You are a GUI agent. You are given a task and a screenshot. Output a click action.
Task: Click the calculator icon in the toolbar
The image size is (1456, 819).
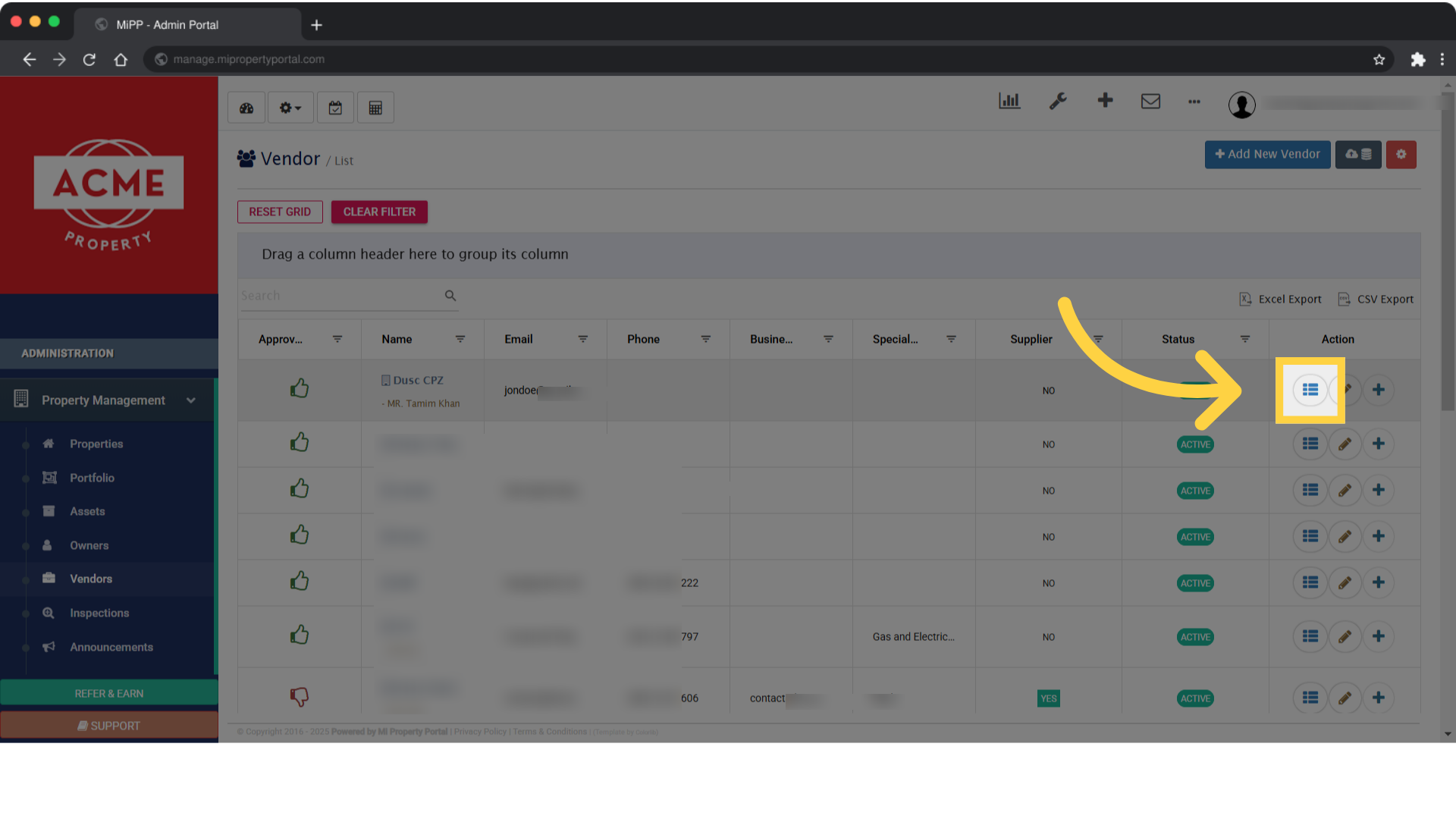pos(375,107)
